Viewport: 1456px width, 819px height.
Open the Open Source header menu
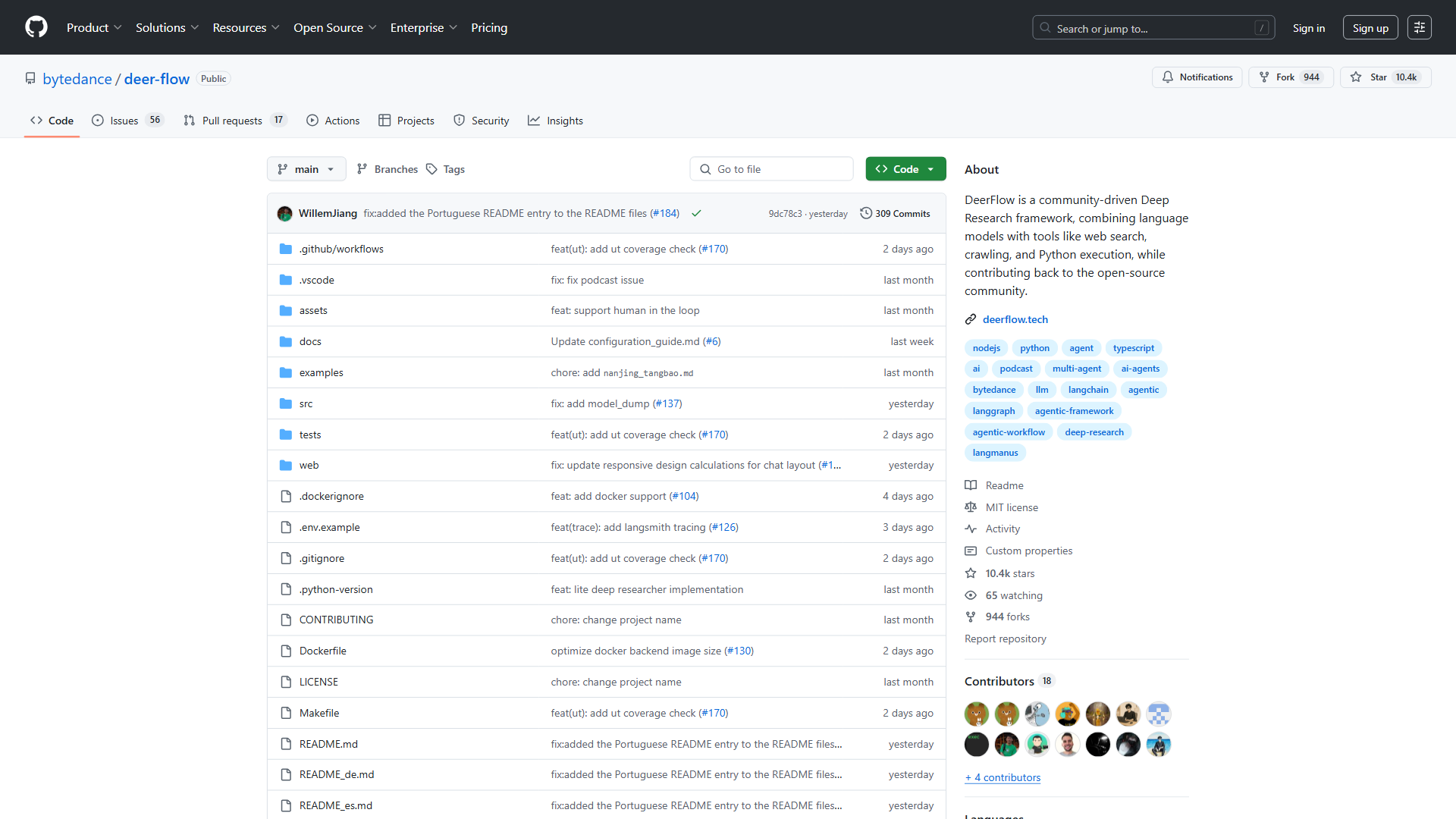tap(334, 27)
